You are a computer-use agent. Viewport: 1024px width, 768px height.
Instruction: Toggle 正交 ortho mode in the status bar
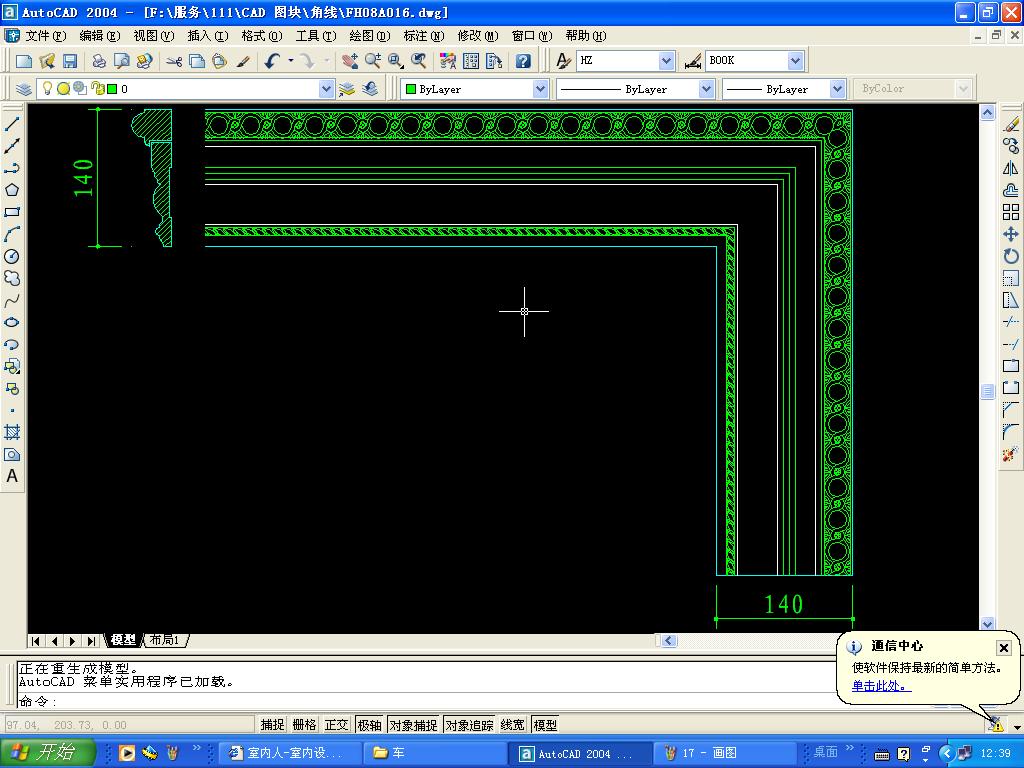coord(336,725)
